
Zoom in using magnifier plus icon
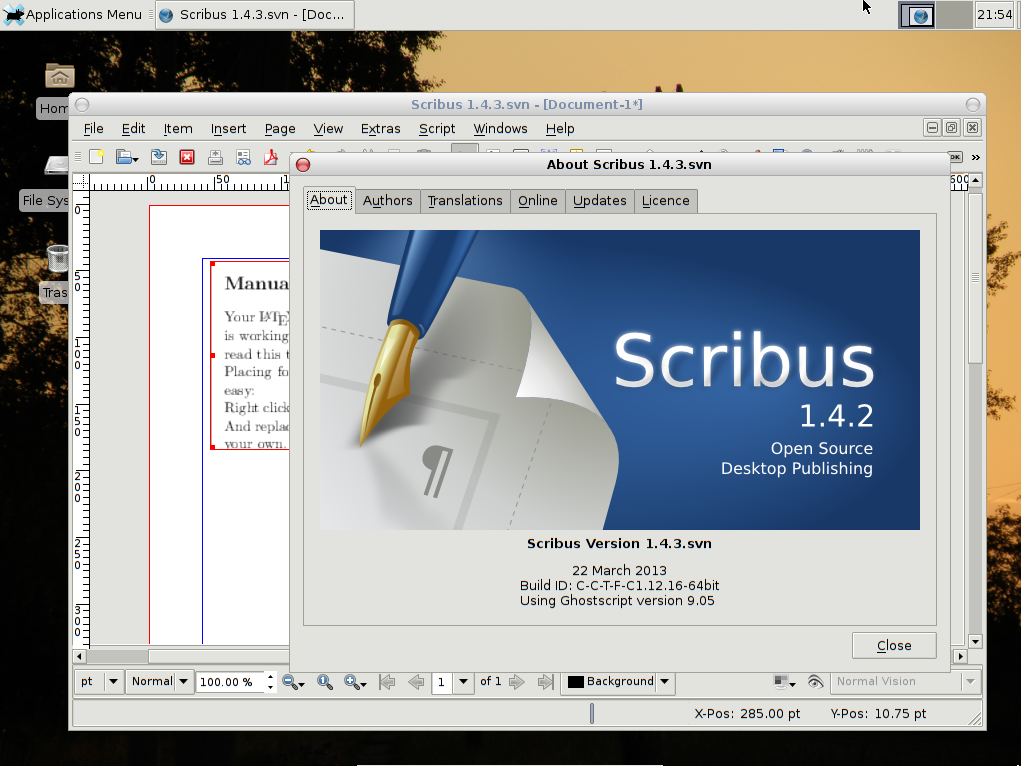click(352, 682)
